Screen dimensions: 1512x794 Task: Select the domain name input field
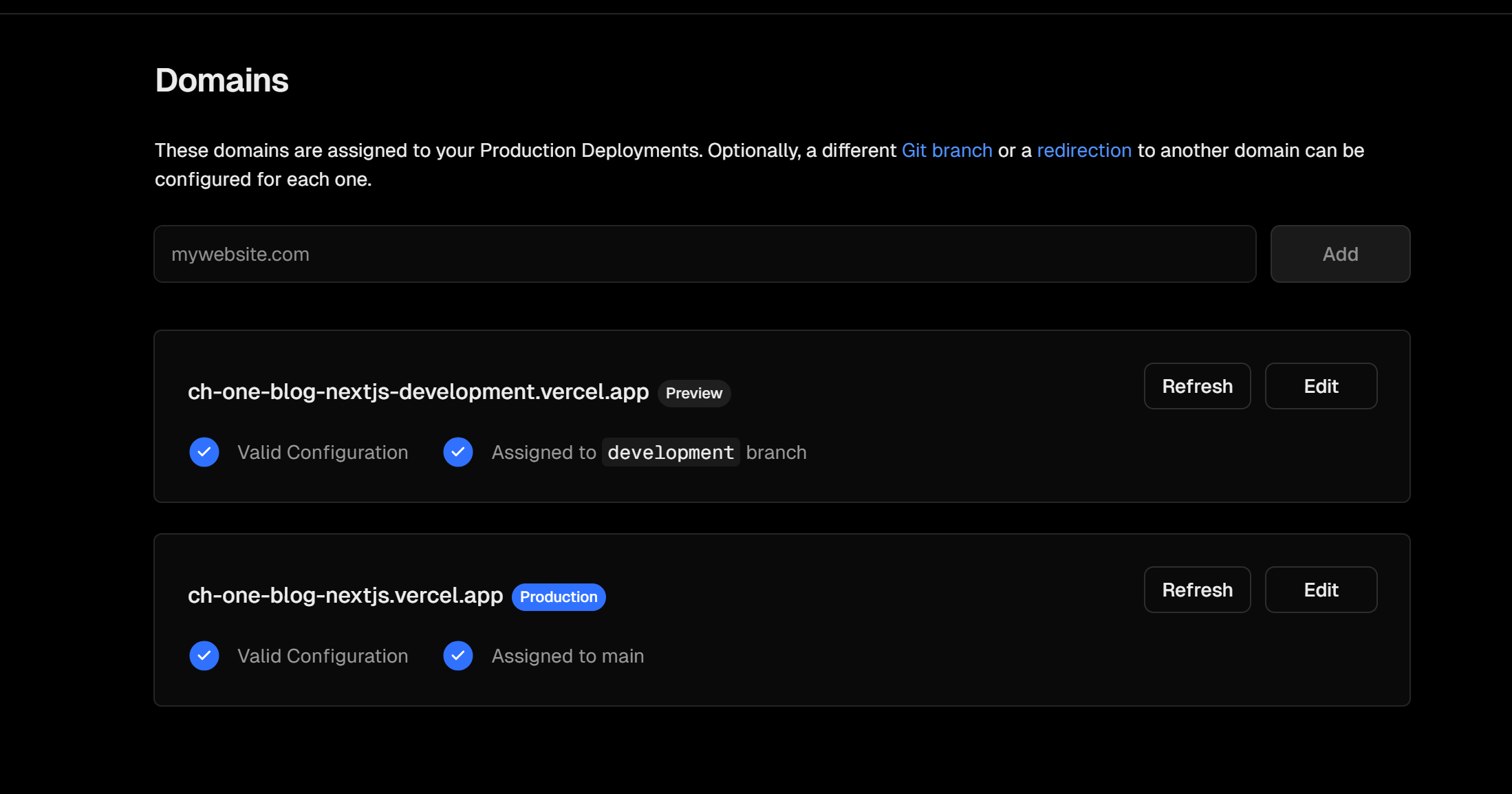tap(704, 253)
